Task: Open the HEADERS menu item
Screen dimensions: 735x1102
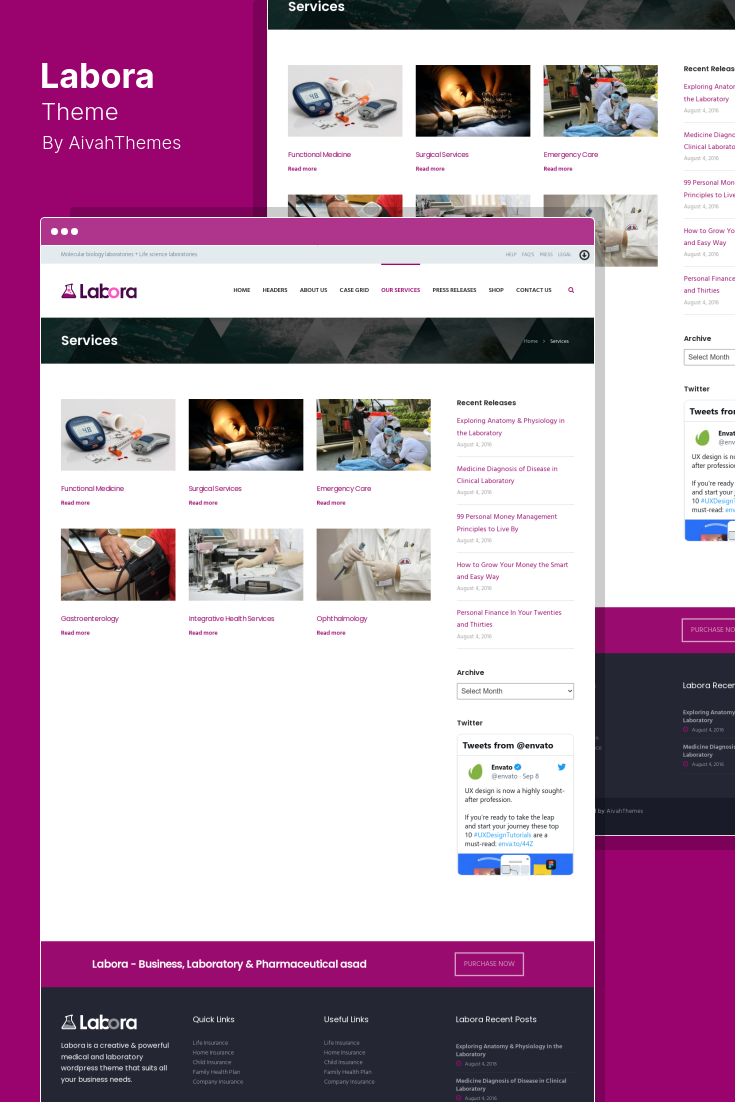Action: (x=275, y=290)
